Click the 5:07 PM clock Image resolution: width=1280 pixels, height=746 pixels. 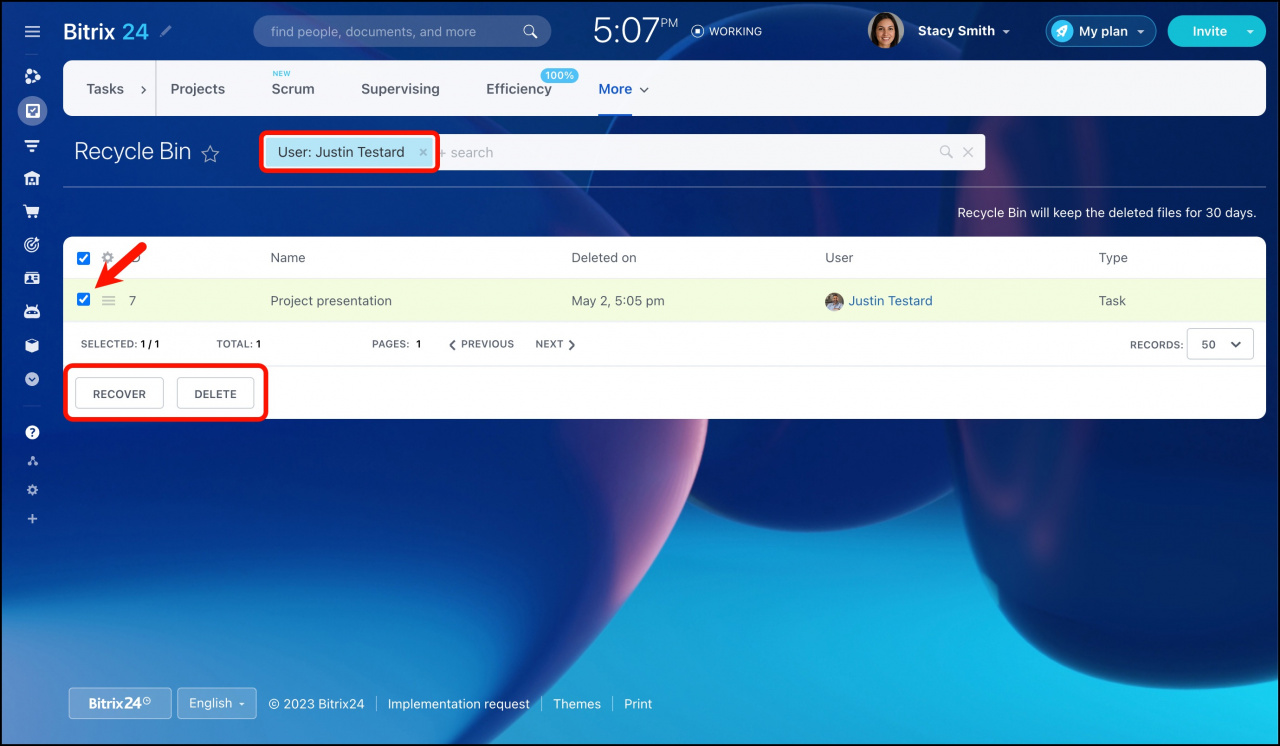pyautogui.click(x=635, y=31)
